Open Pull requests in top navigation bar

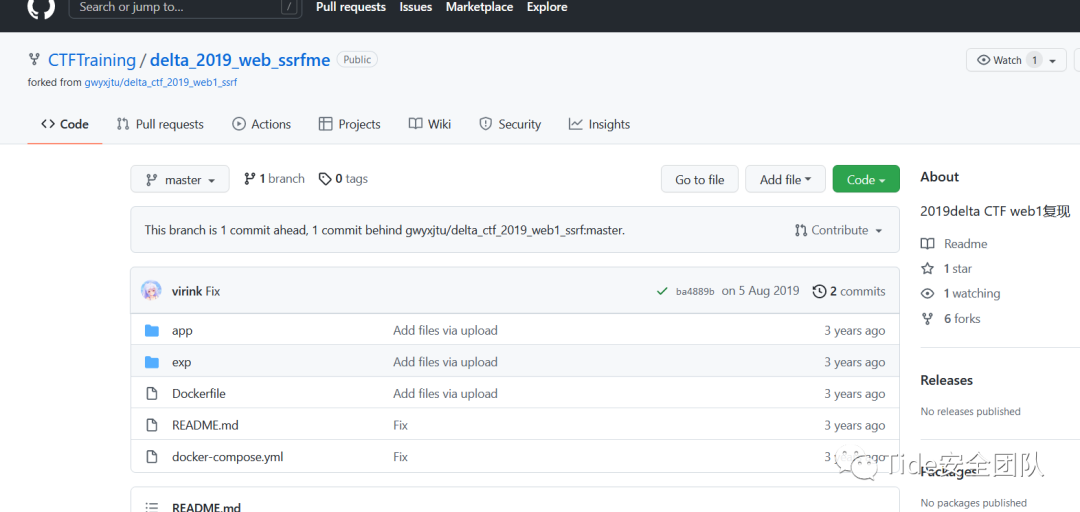point(351,7)
